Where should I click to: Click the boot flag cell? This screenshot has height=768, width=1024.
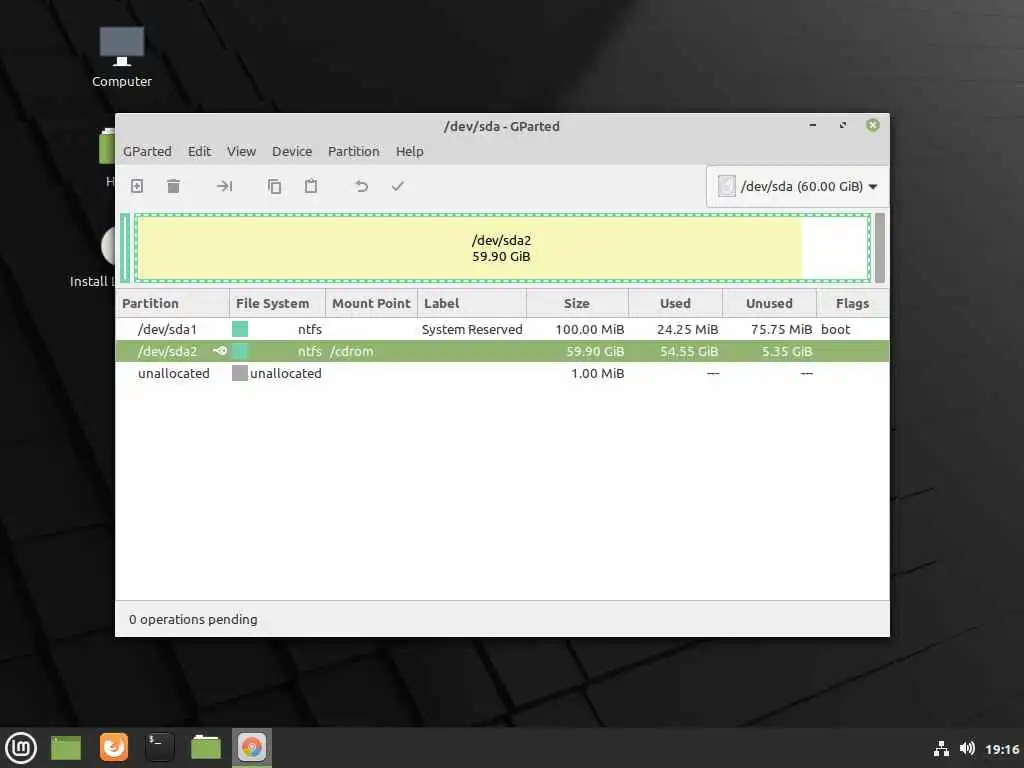tap(835, 329)
